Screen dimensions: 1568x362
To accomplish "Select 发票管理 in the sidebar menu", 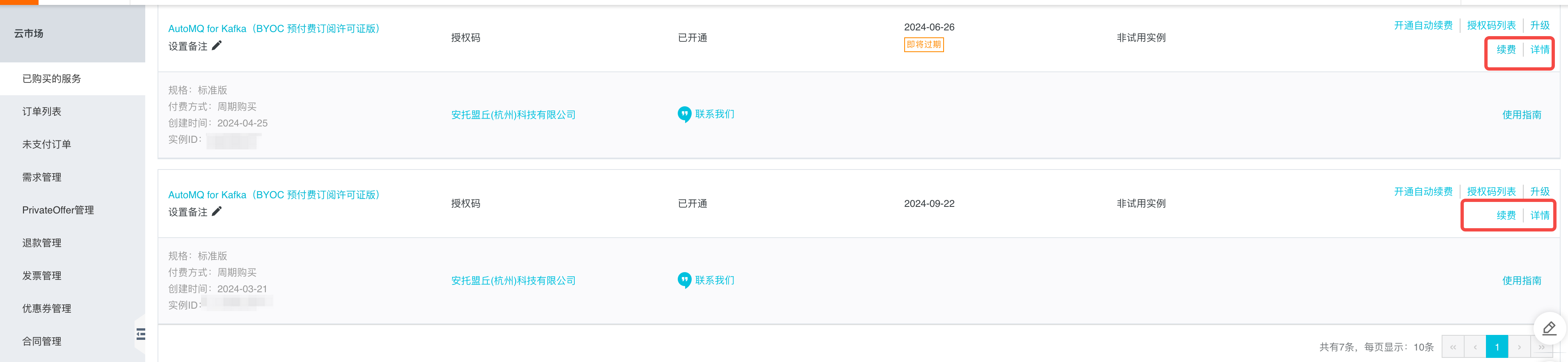I will point(41,275).
